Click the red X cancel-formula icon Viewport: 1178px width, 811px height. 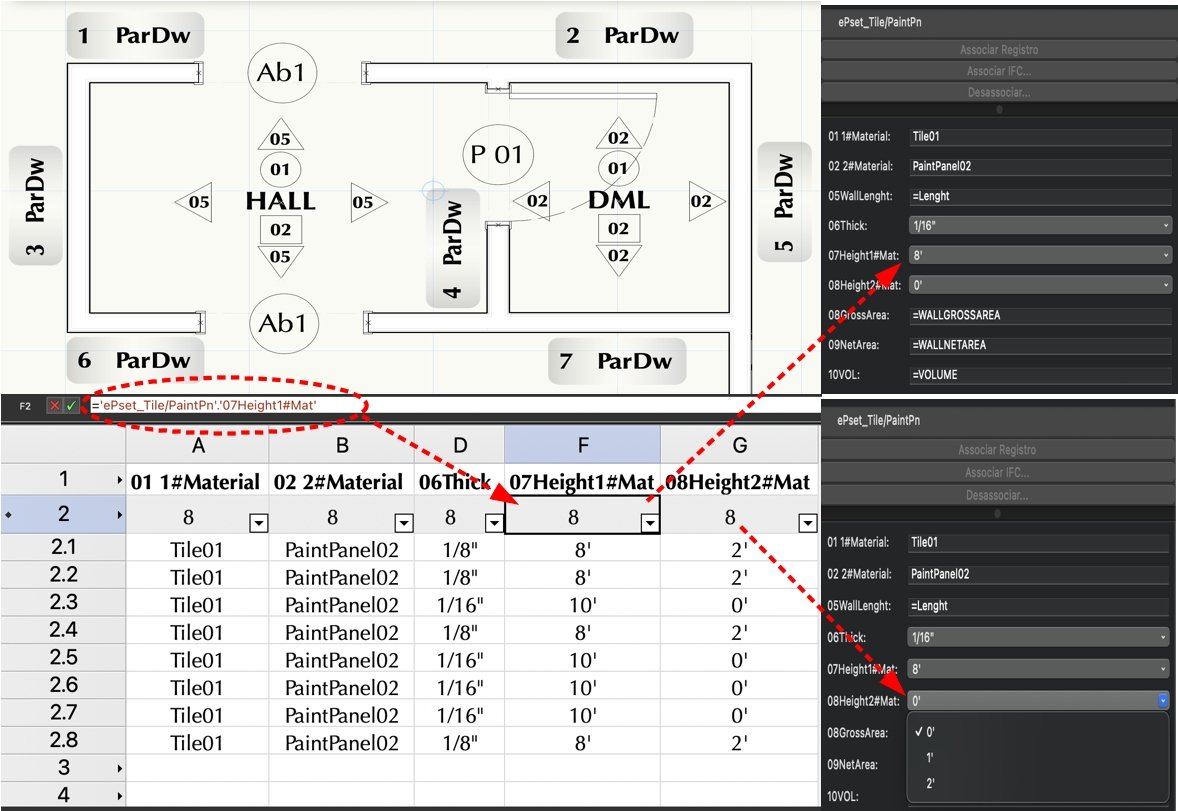coord(55,406)
